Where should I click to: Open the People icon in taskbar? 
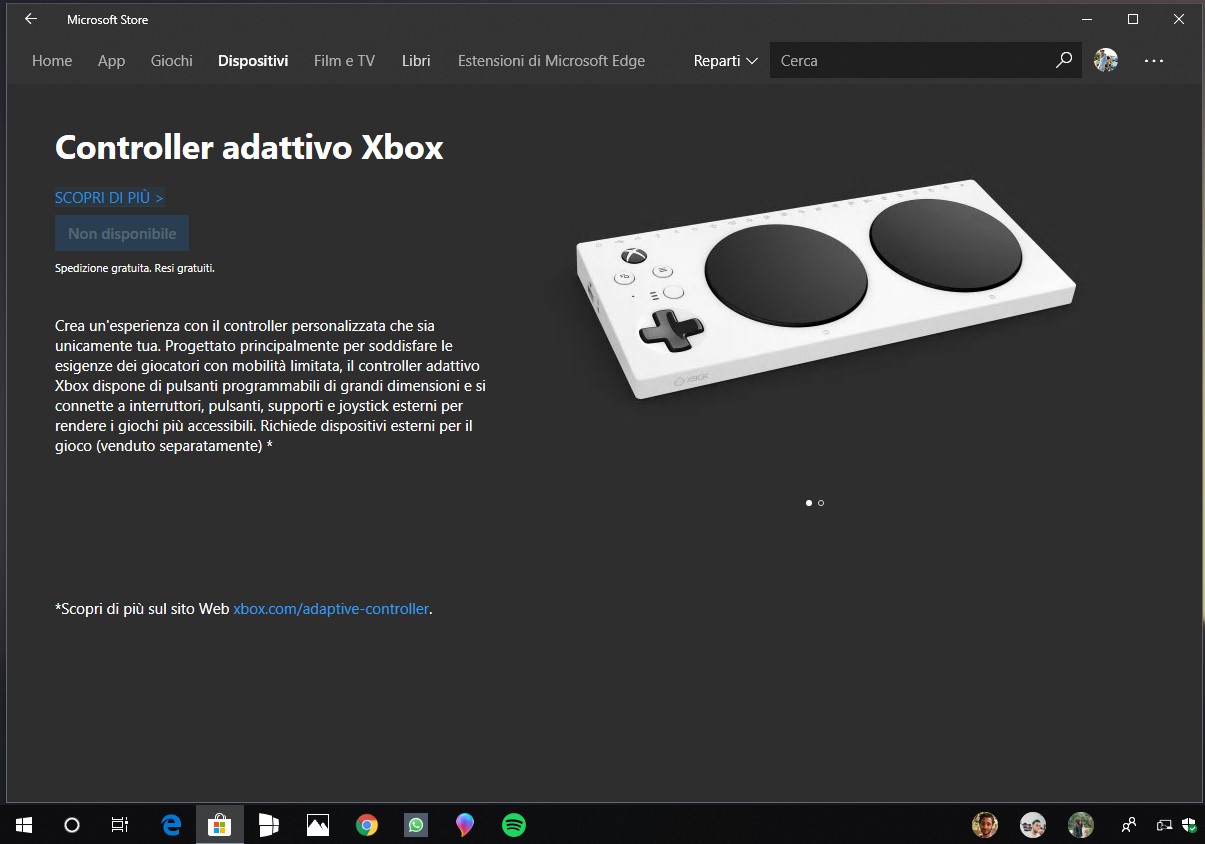[x=1129, y=825]
